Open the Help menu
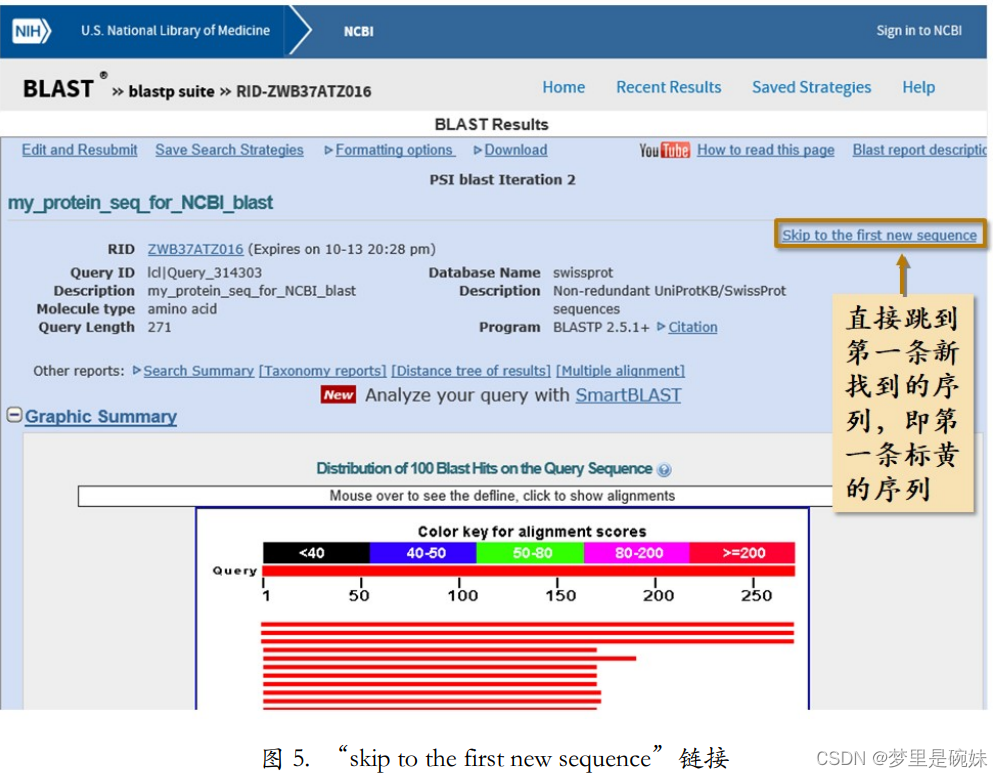The image size is (1003, 778). coord(917,87)
